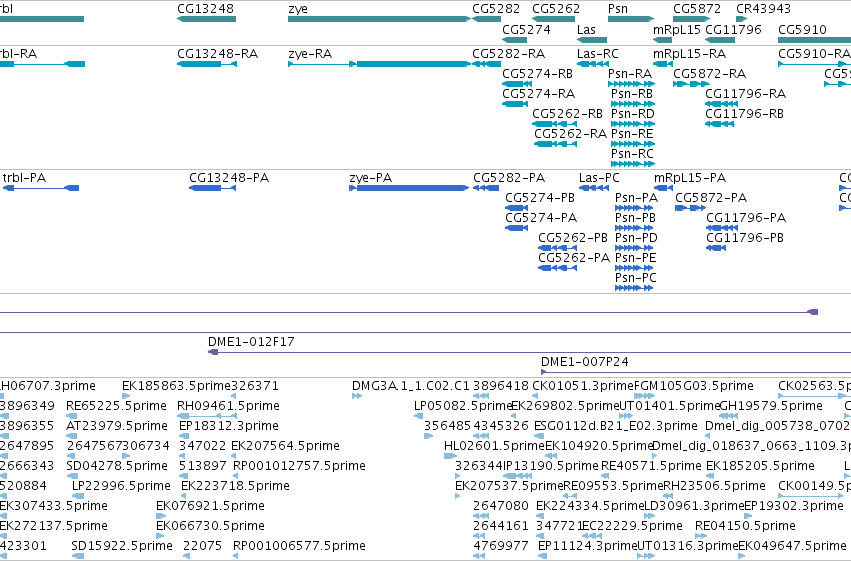Select transcript CG13248-RA
This screenshot has height=561, width=851.
pos(218,54)
